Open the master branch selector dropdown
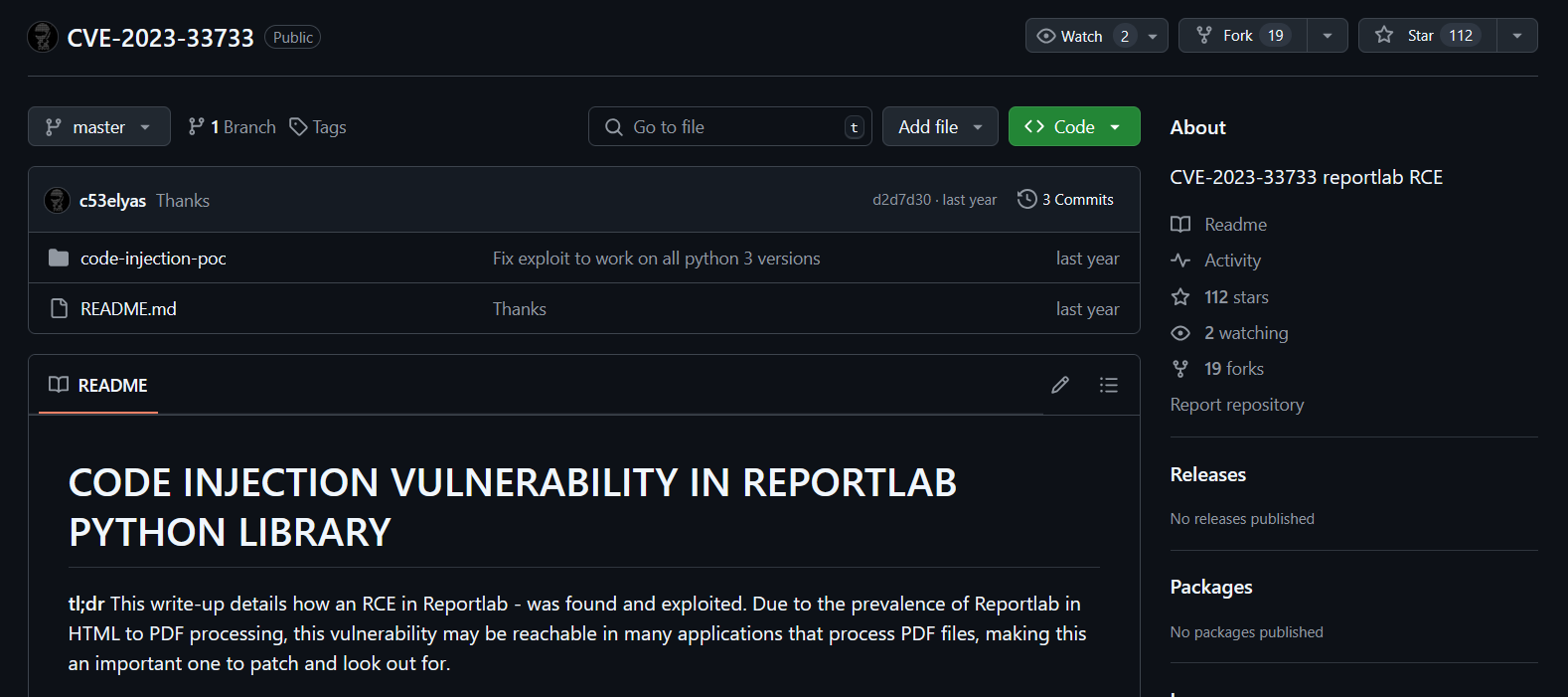 pyautogui.click(x=99, y=126)
